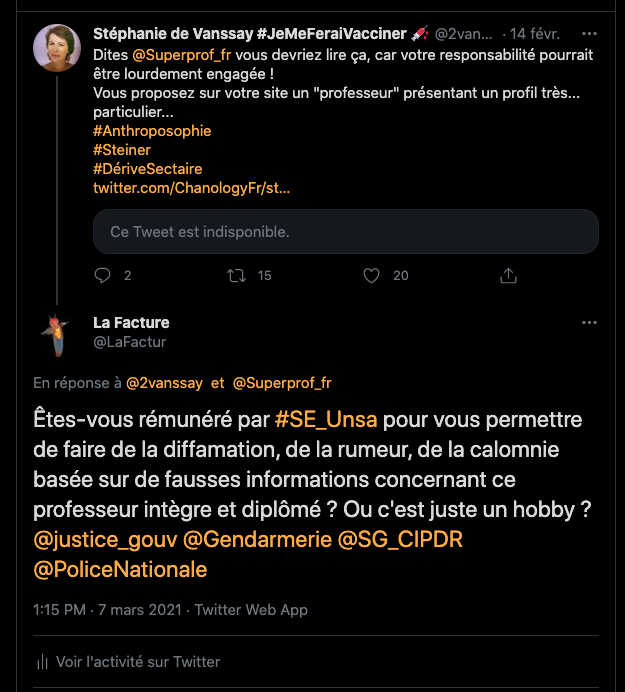Click the #DériveSectaire hashtag
This screenshot has height=692, width=625.
click(x=147, y=169)
